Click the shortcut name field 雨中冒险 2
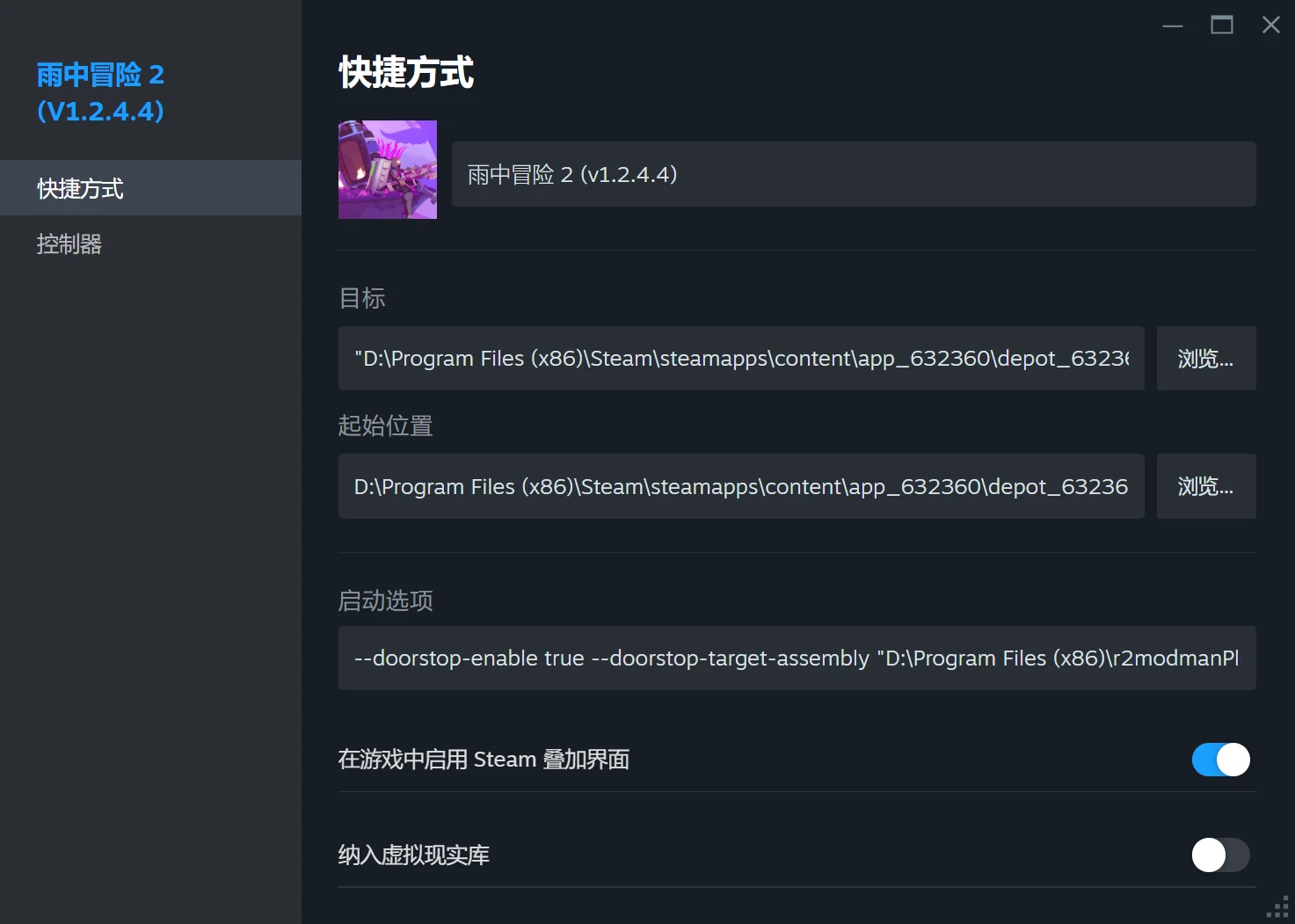This screenshot has height=924, width=1295. 854,174
